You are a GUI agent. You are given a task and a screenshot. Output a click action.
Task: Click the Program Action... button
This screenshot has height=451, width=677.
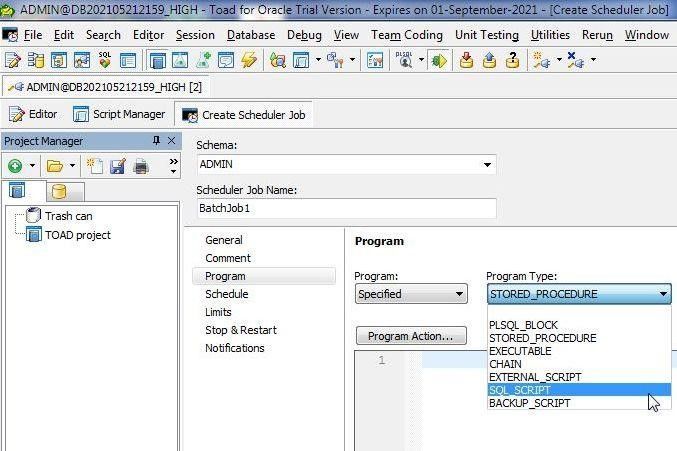tap(411, 336)
